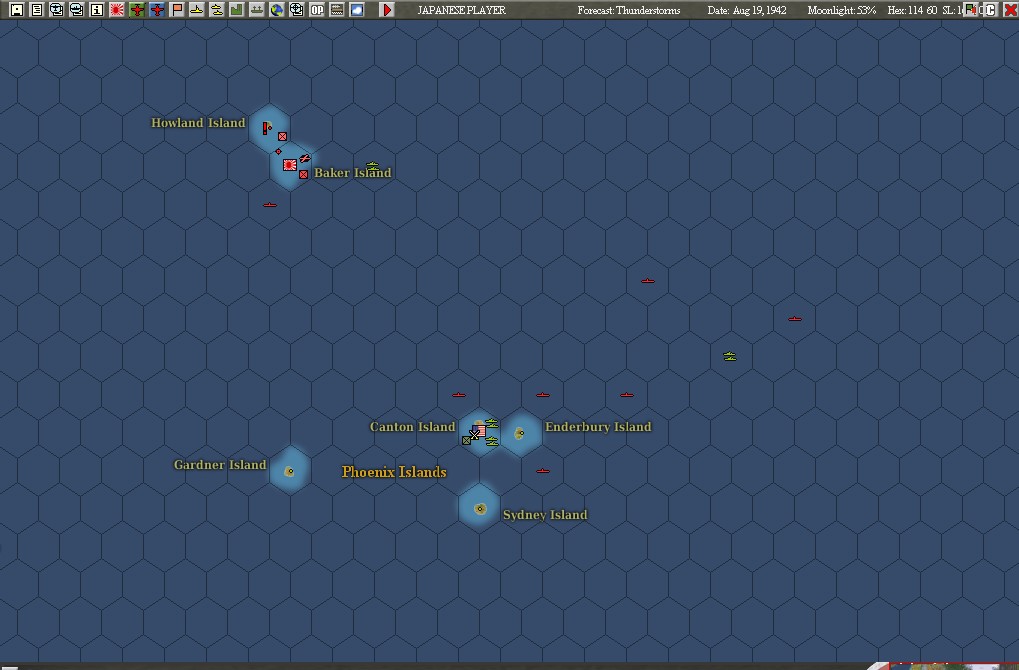The height and width of the screenshot is (670, 1019).
Task: Click the 'Howland Island' map label
Action: 198,123
